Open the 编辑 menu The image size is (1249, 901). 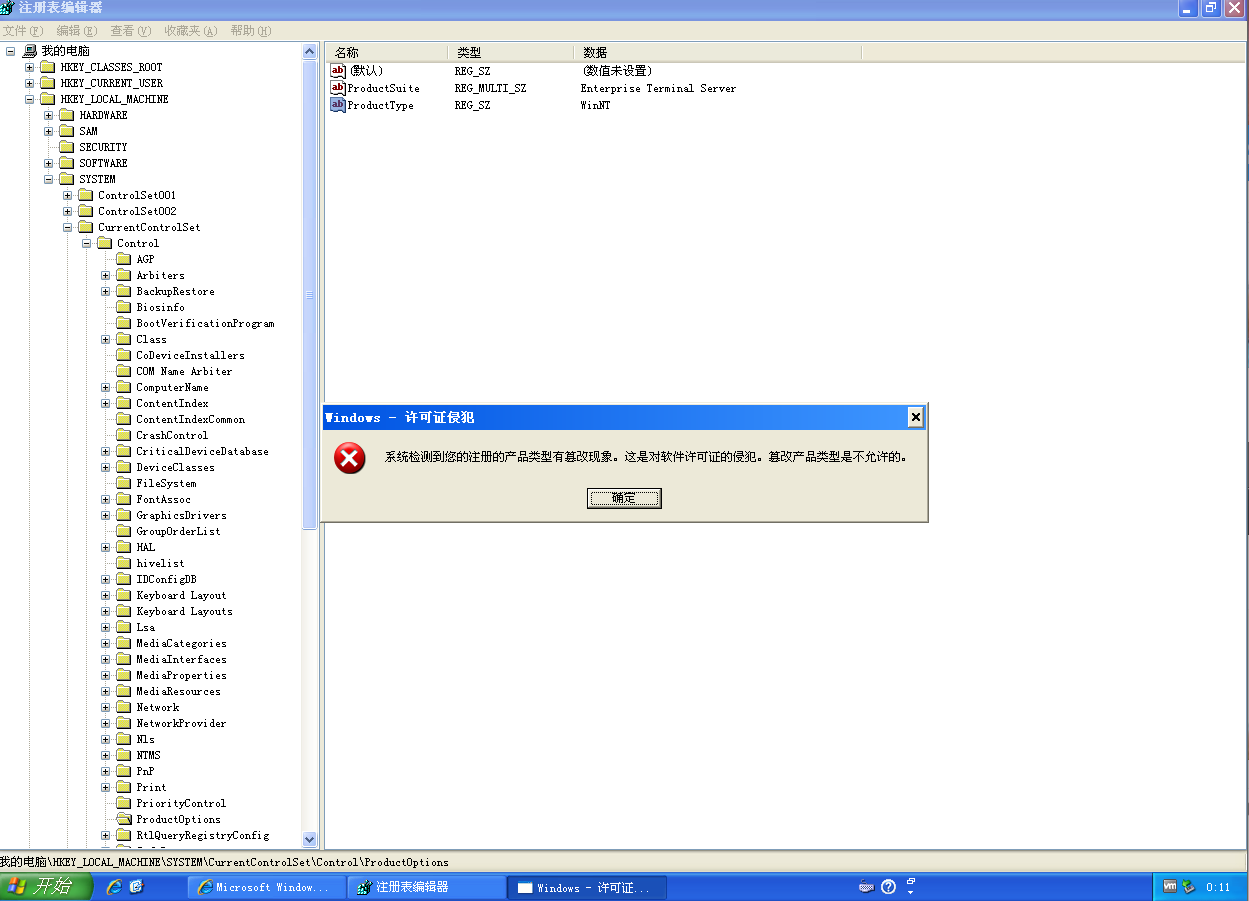[x=77, y=30]
